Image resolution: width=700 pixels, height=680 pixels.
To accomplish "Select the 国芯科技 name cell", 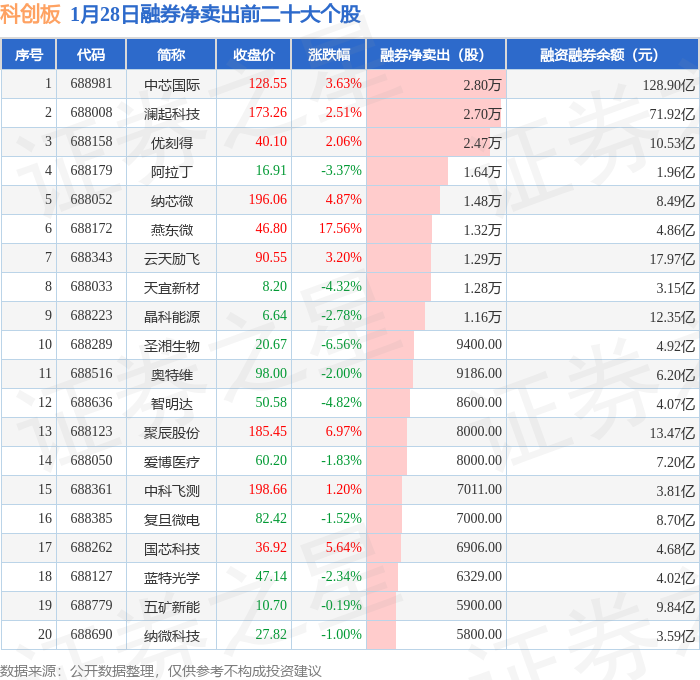I will point(171,549).
